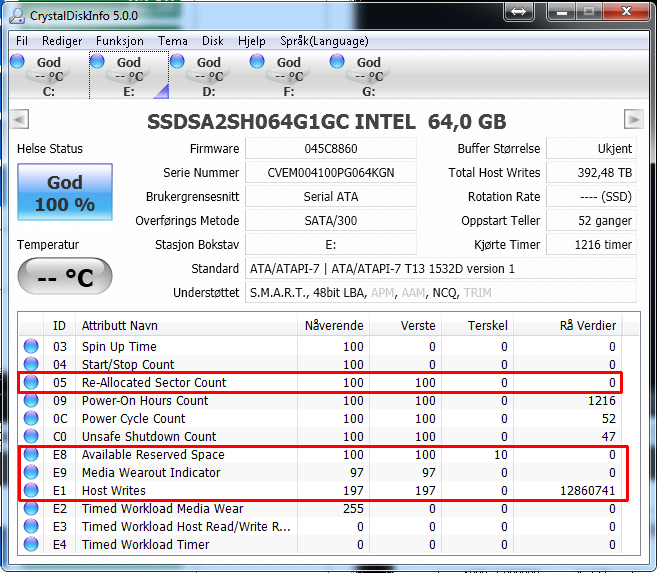Viewport: 657px width, 573px height.
Task: Open the Rediger menu
Action: click(x=62, y=41)
